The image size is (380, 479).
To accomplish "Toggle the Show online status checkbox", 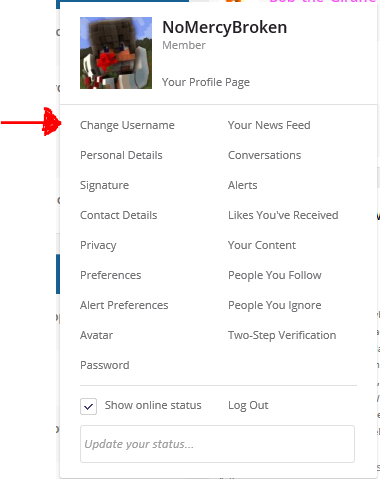I will pos(88,406).
